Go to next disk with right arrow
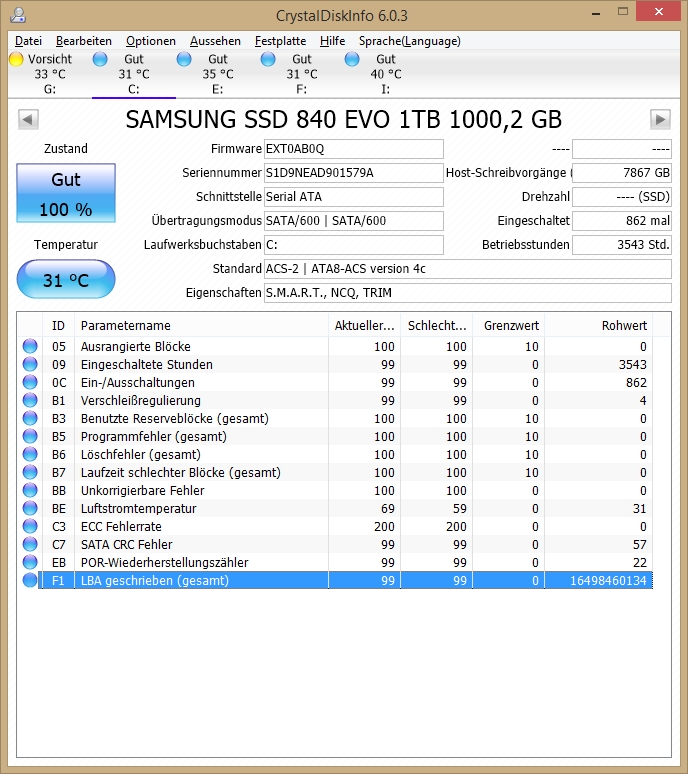The image size is (688, 774). tap(660, 119)
